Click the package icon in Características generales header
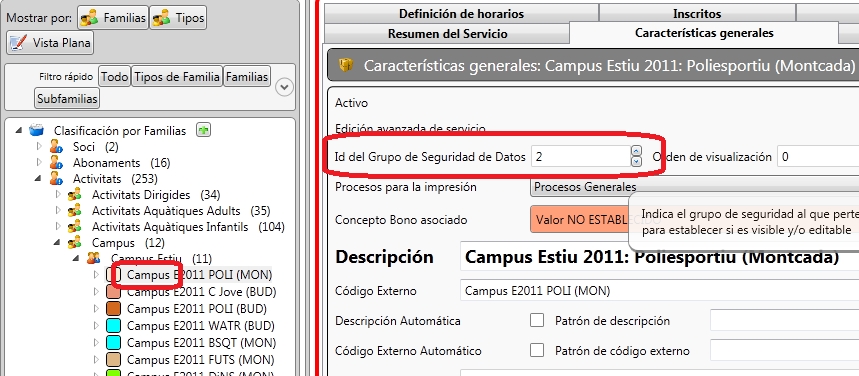This screenshot has width=859, height=376. 345,65
